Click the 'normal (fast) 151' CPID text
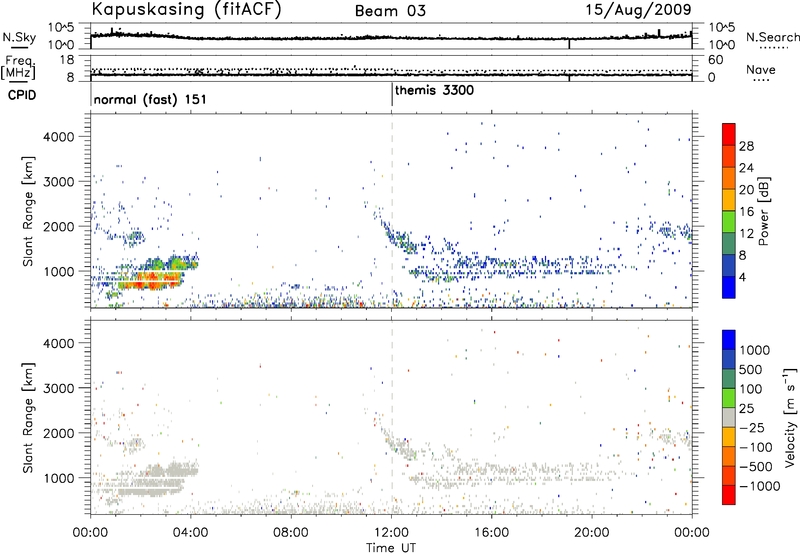Viewport: 800px width, 554px height. [150, 99]
